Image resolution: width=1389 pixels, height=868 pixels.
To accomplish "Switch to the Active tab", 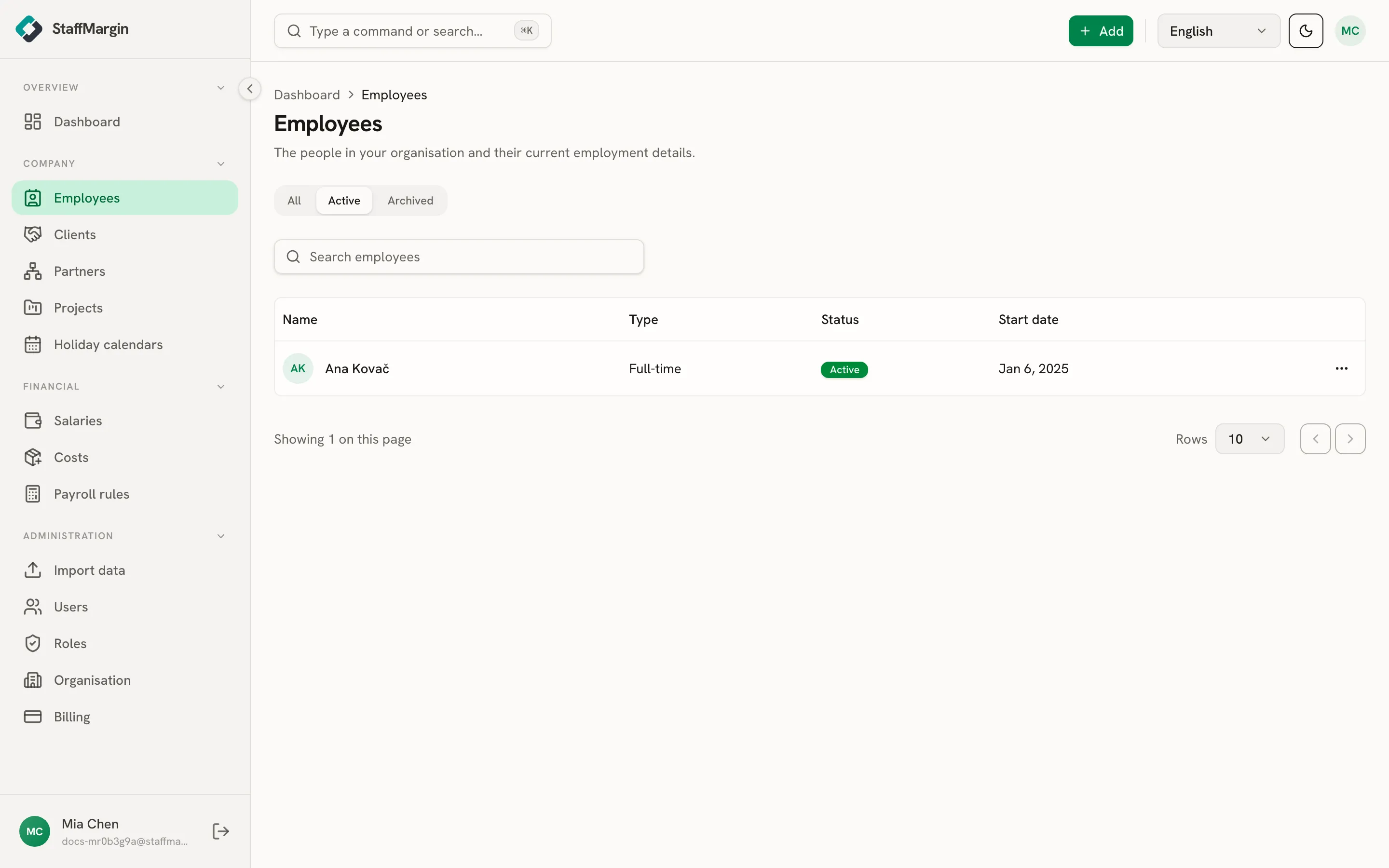I will 344,200.
